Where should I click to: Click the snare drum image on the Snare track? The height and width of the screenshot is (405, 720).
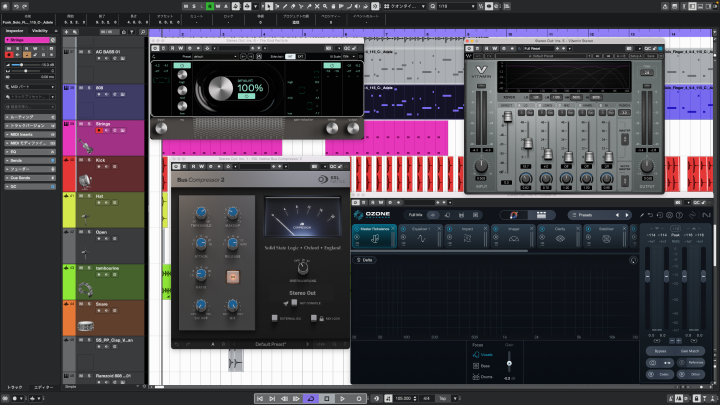[x=85, y=326]
